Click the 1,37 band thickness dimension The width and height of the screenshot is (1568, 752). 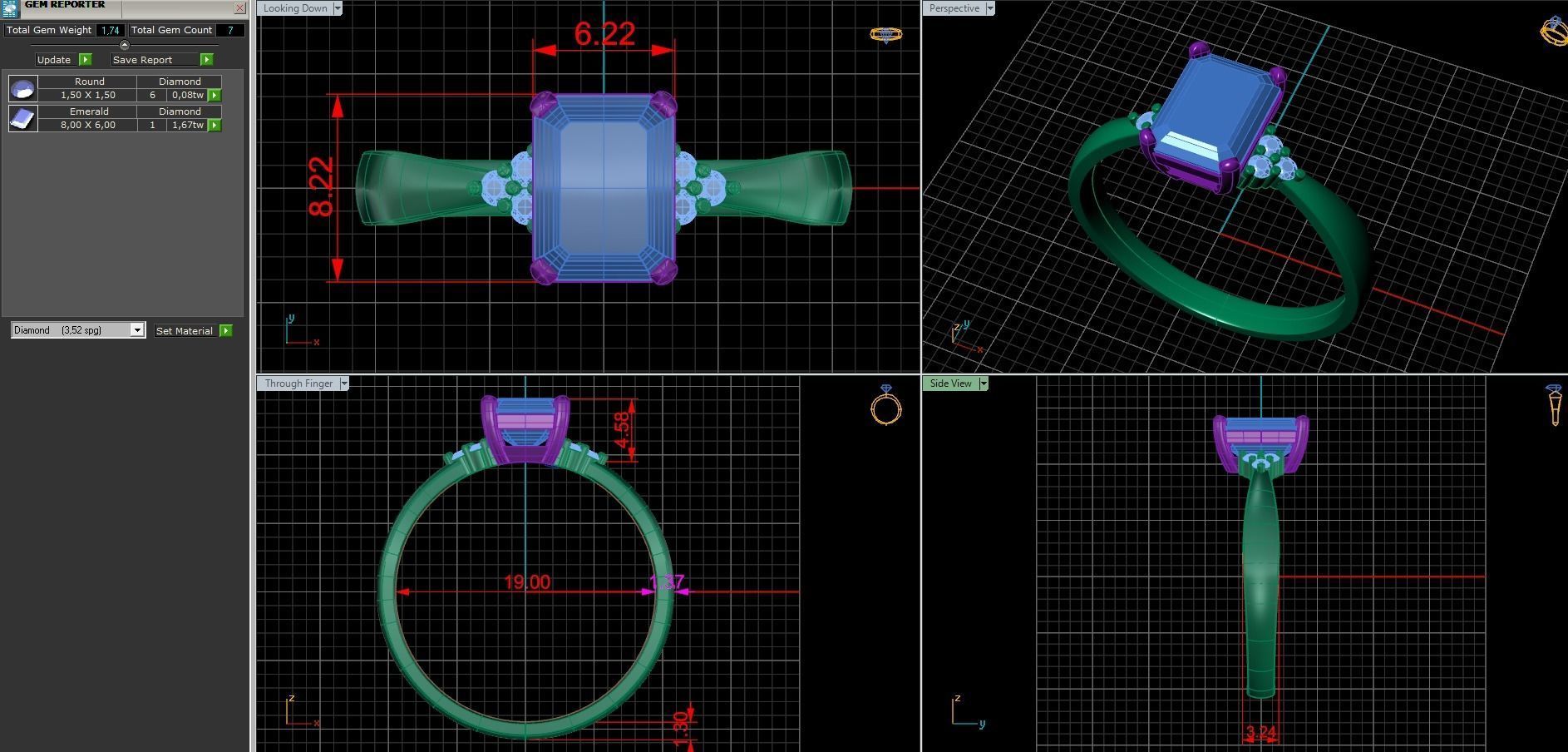point(666,582)
